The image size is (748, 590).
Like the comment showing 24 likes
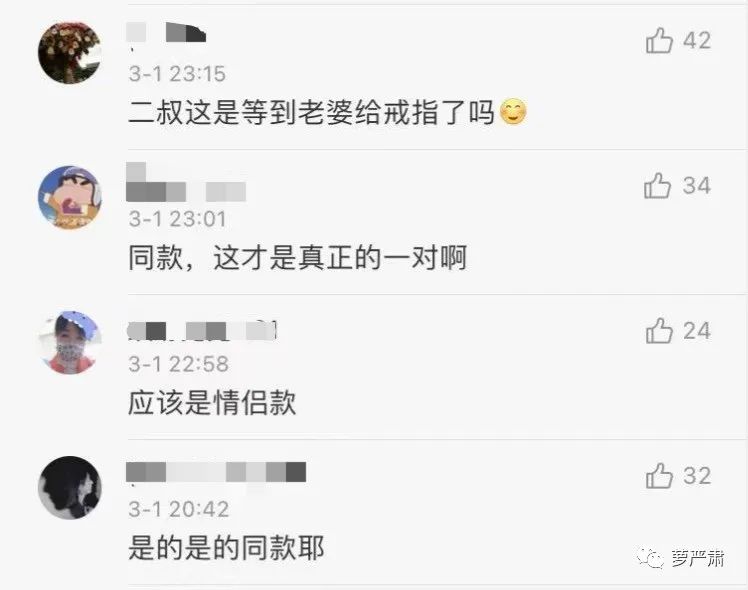coord(659,331)
